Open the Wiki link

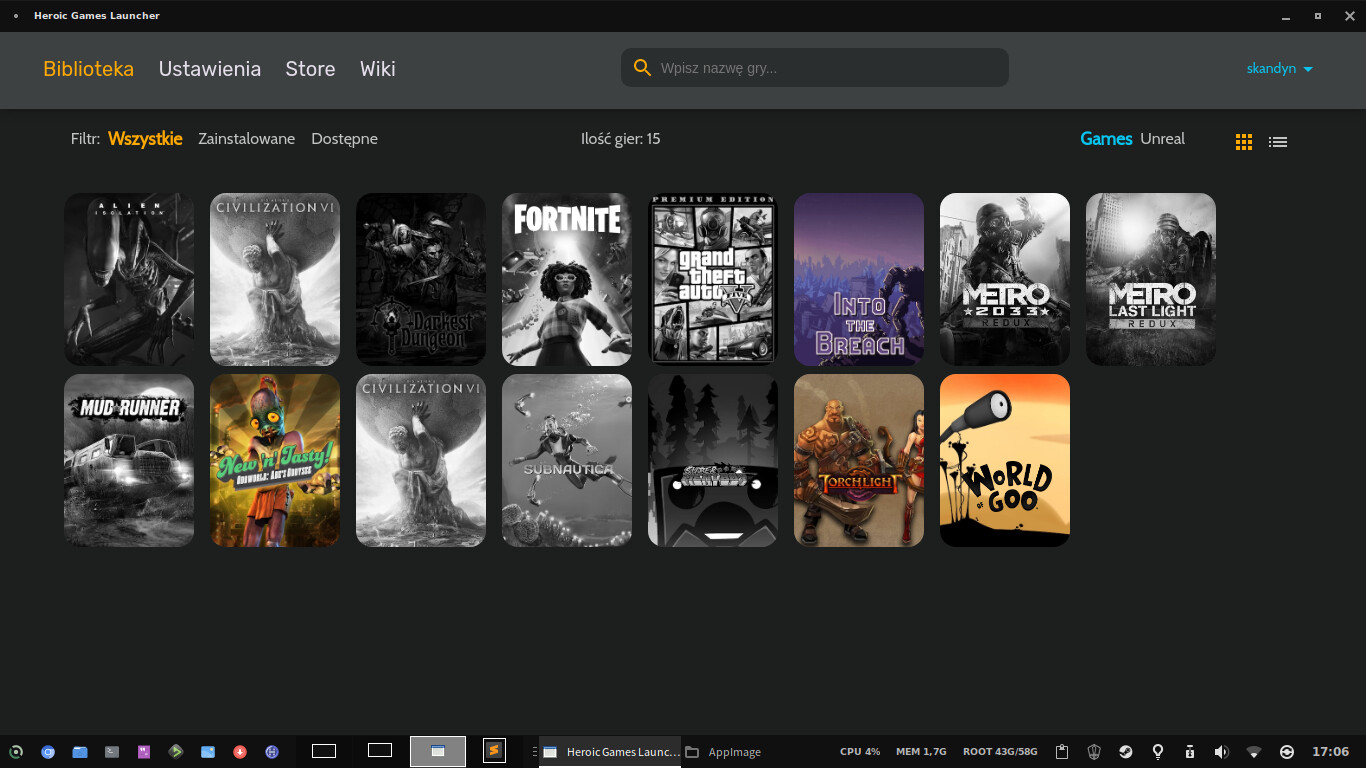pos(378,69)
